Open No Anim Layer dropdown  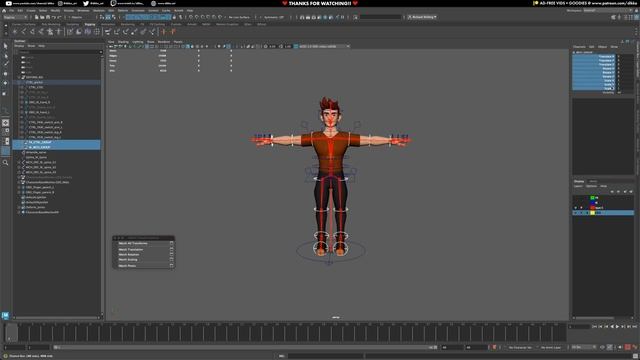point(551,347)
